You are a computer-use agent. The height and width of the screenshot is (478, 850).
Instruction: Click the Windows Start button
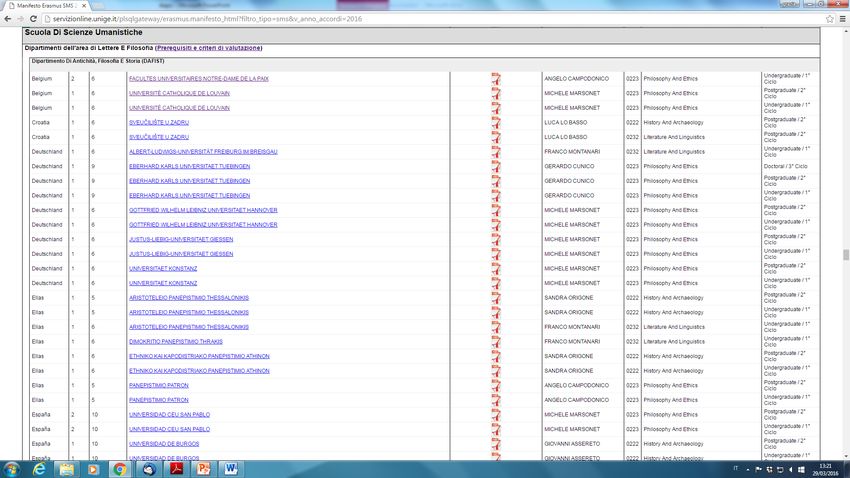coord(12,467)
